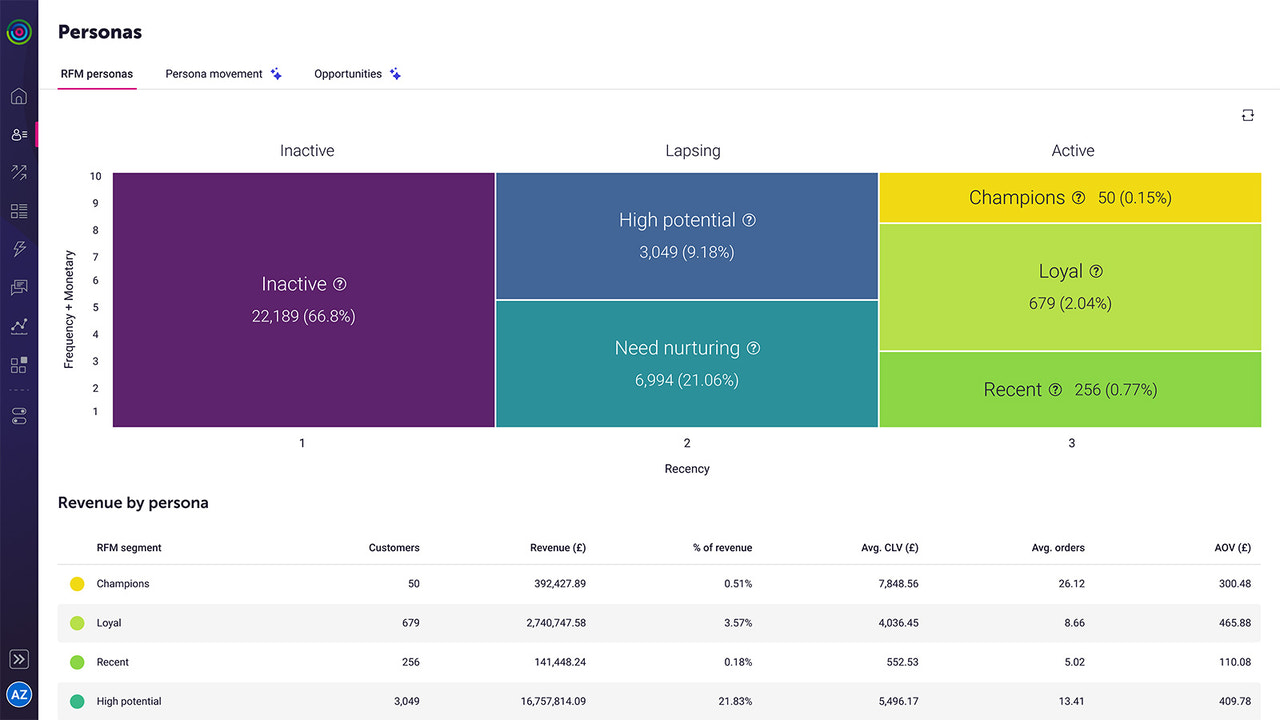This screenshot has width=1280, height=720.
Task: Open the Opportunities tab
Action: coord(347,73)
